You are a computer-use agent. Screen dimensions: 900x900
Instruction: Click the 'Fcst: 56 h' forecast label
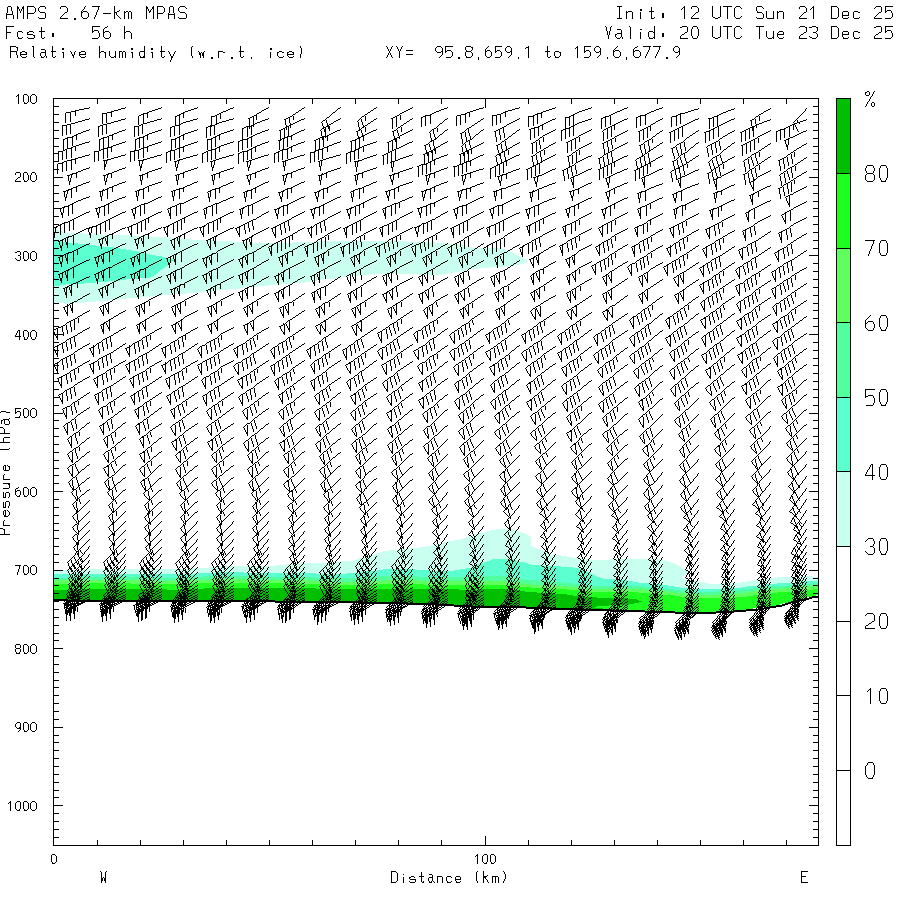point(69,33)
